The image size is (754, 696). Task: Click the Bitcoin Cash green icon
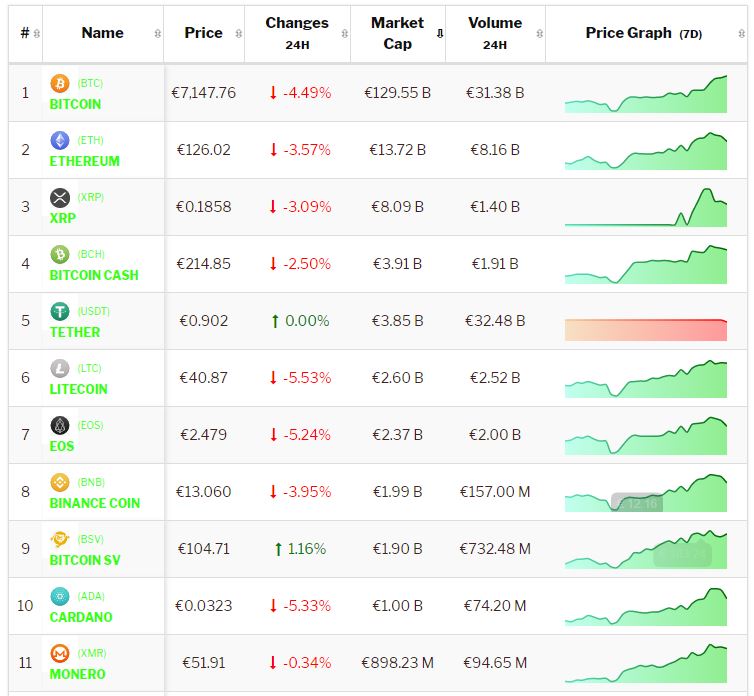pyautogui.click(x=59, y=255)
